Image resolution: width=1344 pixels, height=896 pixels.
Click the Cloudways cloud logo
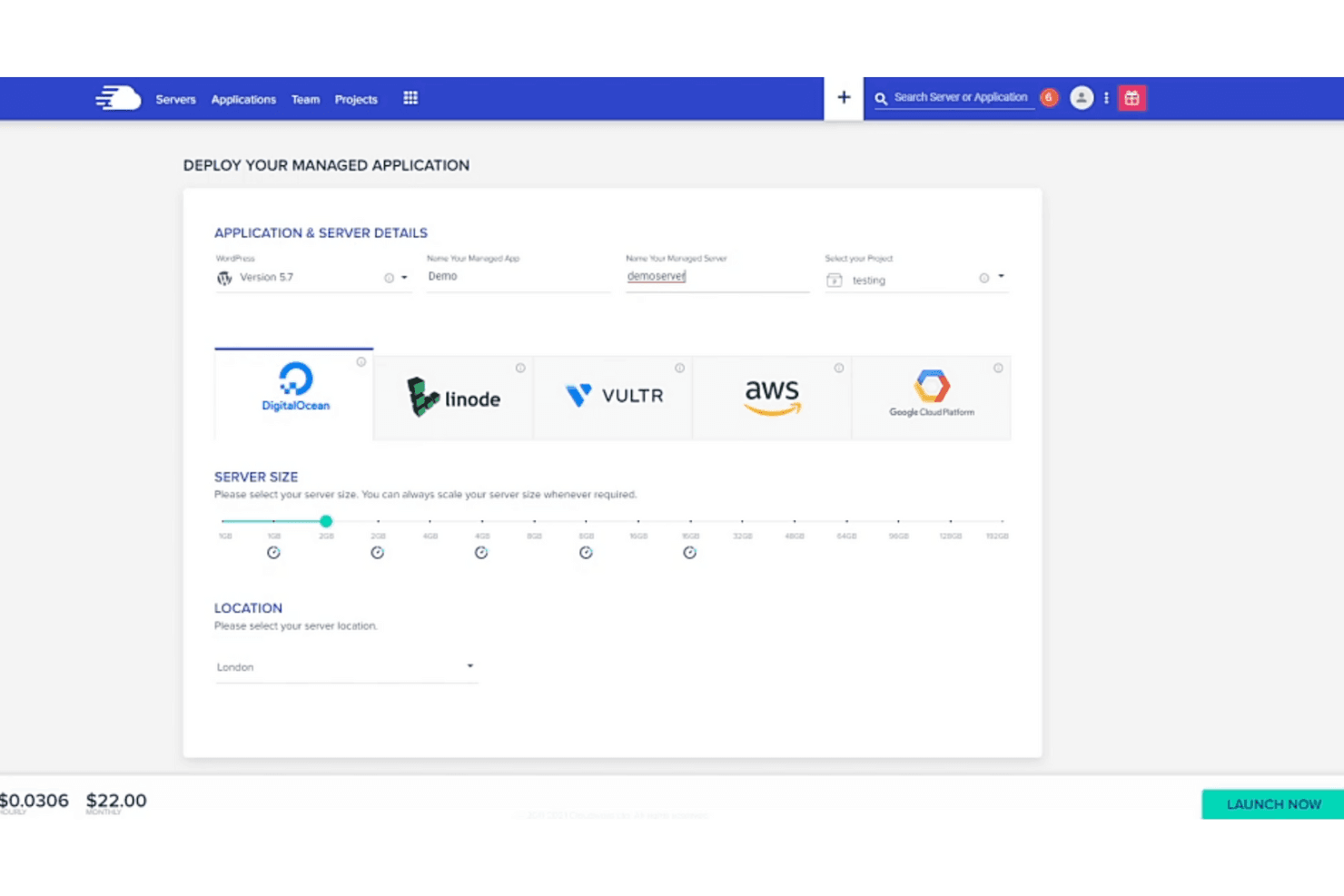(x=119, y=98)
